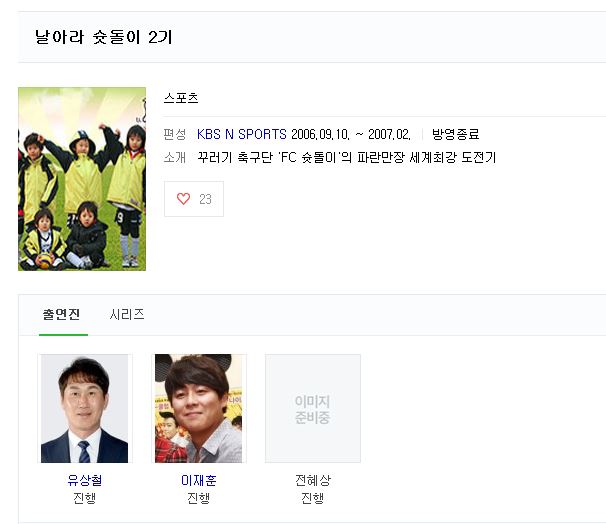The image size is (606, 524).
Task: Click the 소개 label
Action: [x=175, y=158]
